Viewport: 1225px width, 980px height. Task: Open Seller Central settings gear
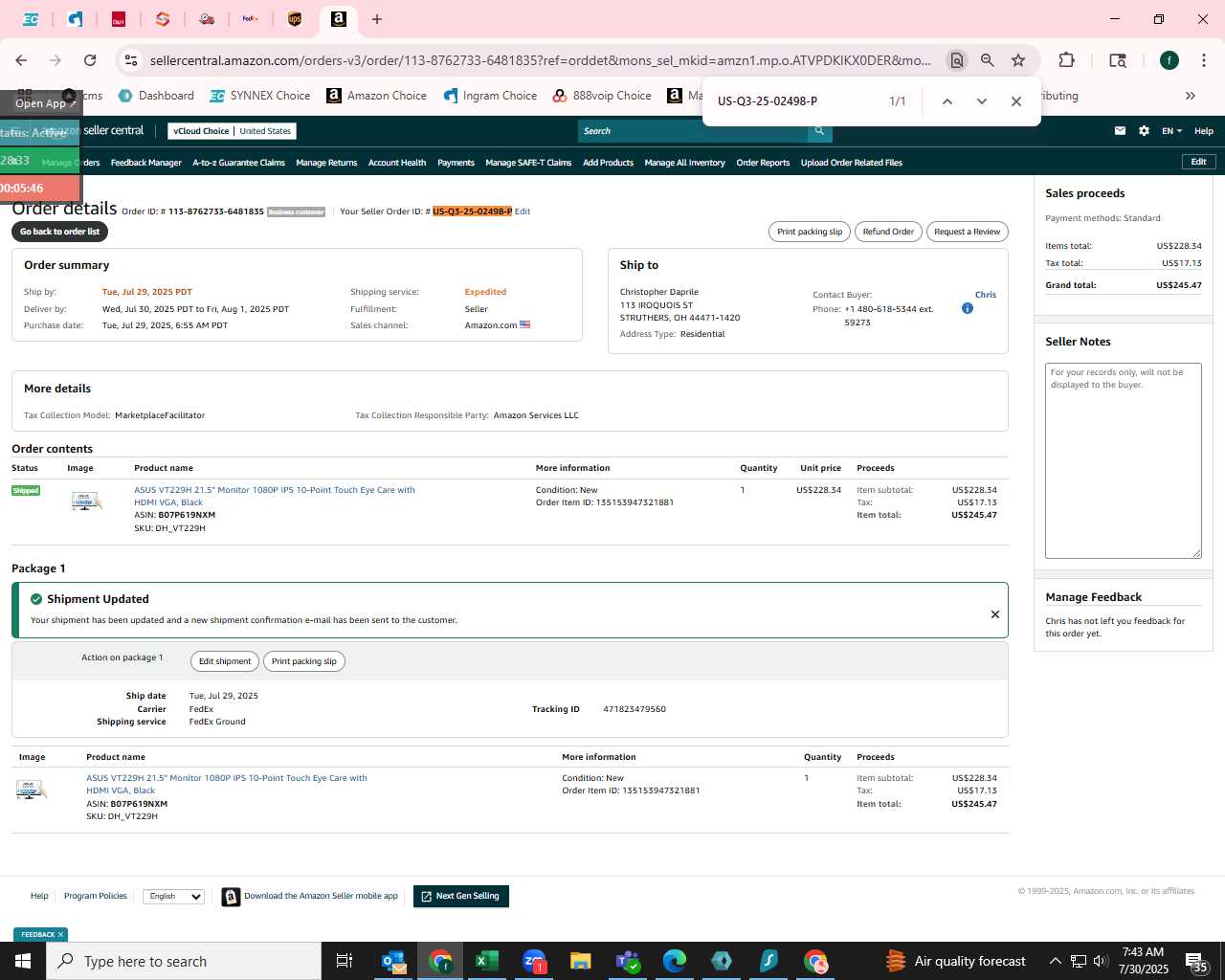[1144, 131]
